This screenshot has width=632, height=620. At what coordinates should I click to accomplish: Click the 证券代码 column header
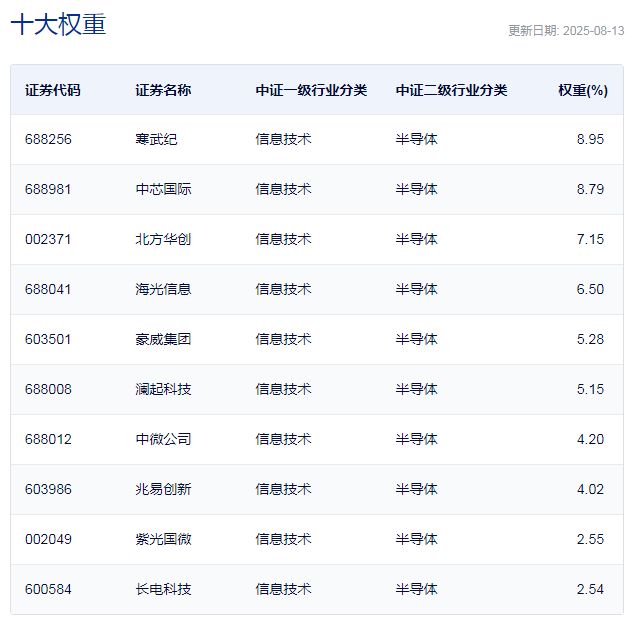point(53,90)
